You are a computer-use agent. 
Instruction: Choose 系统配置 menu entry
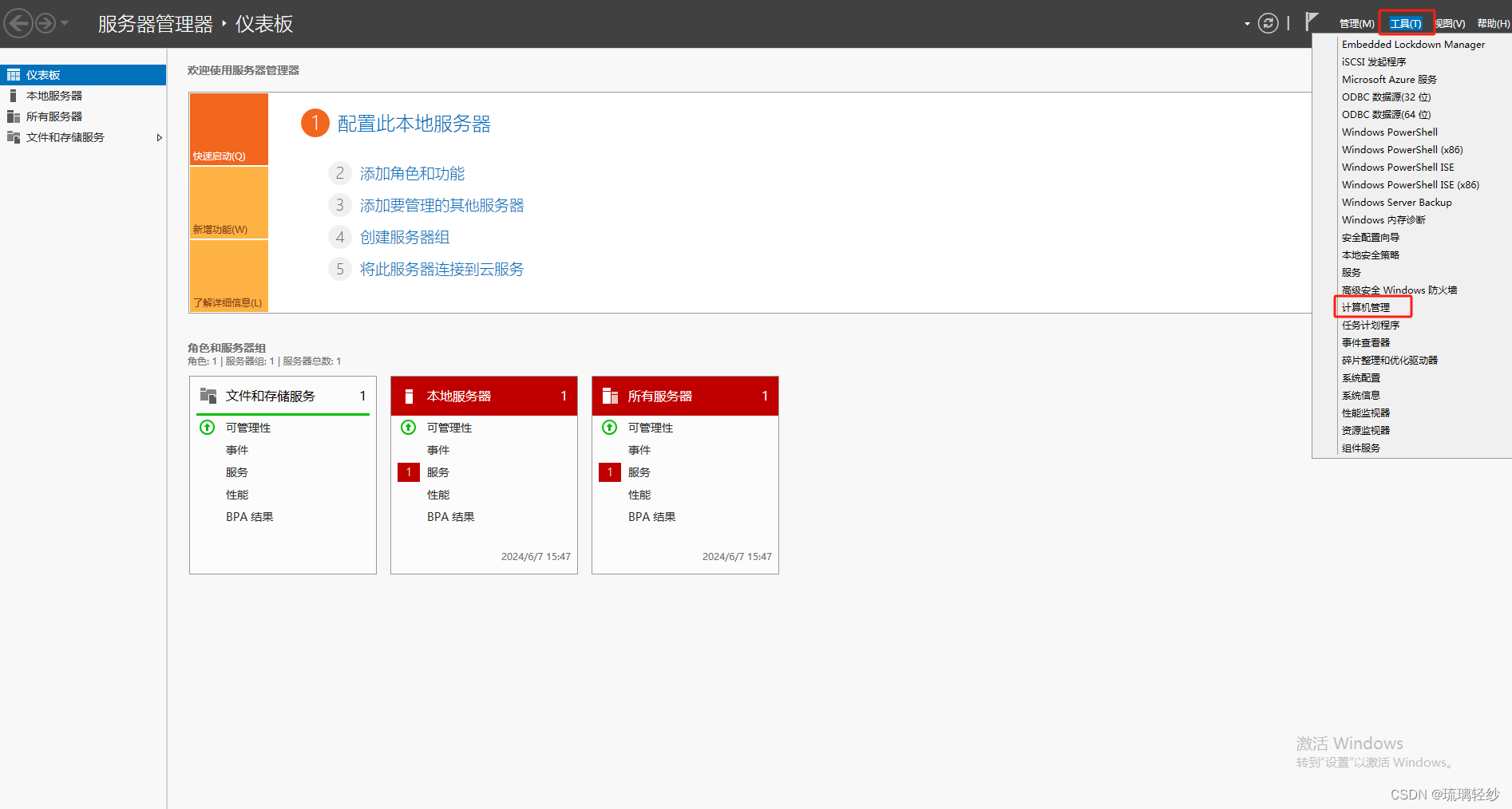point(1361,378)
